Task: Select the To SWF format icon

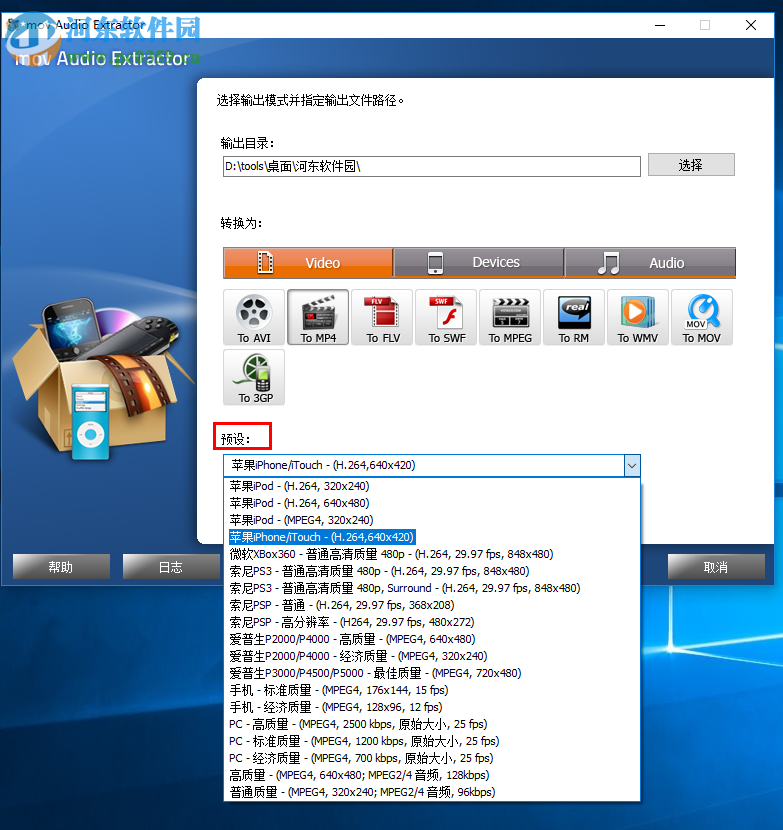Action: pyautogui.click(x=446, y=317)
